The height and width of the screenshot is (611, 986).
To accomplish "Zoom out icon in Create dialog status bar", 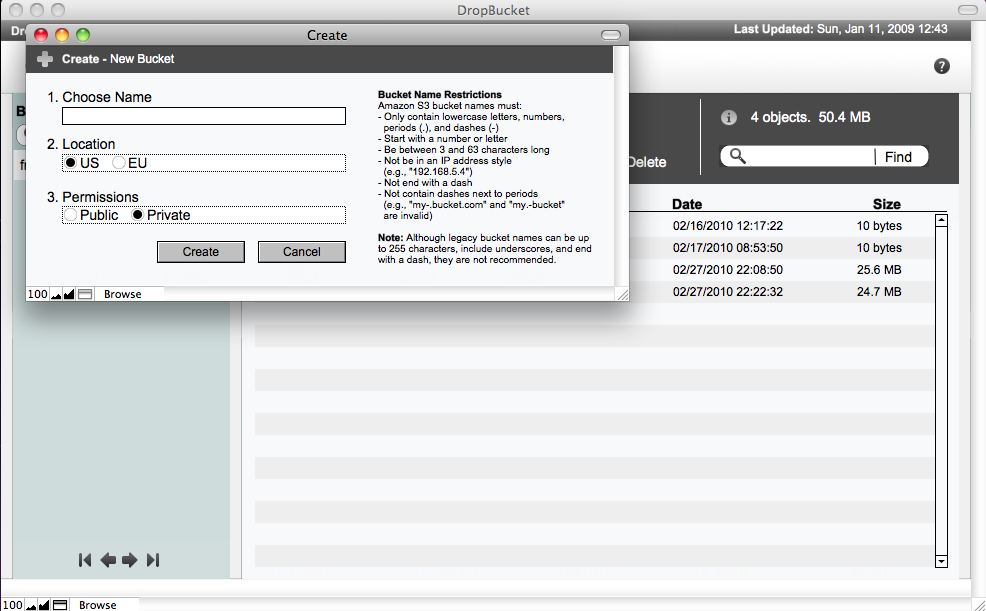I will [56, 294].
